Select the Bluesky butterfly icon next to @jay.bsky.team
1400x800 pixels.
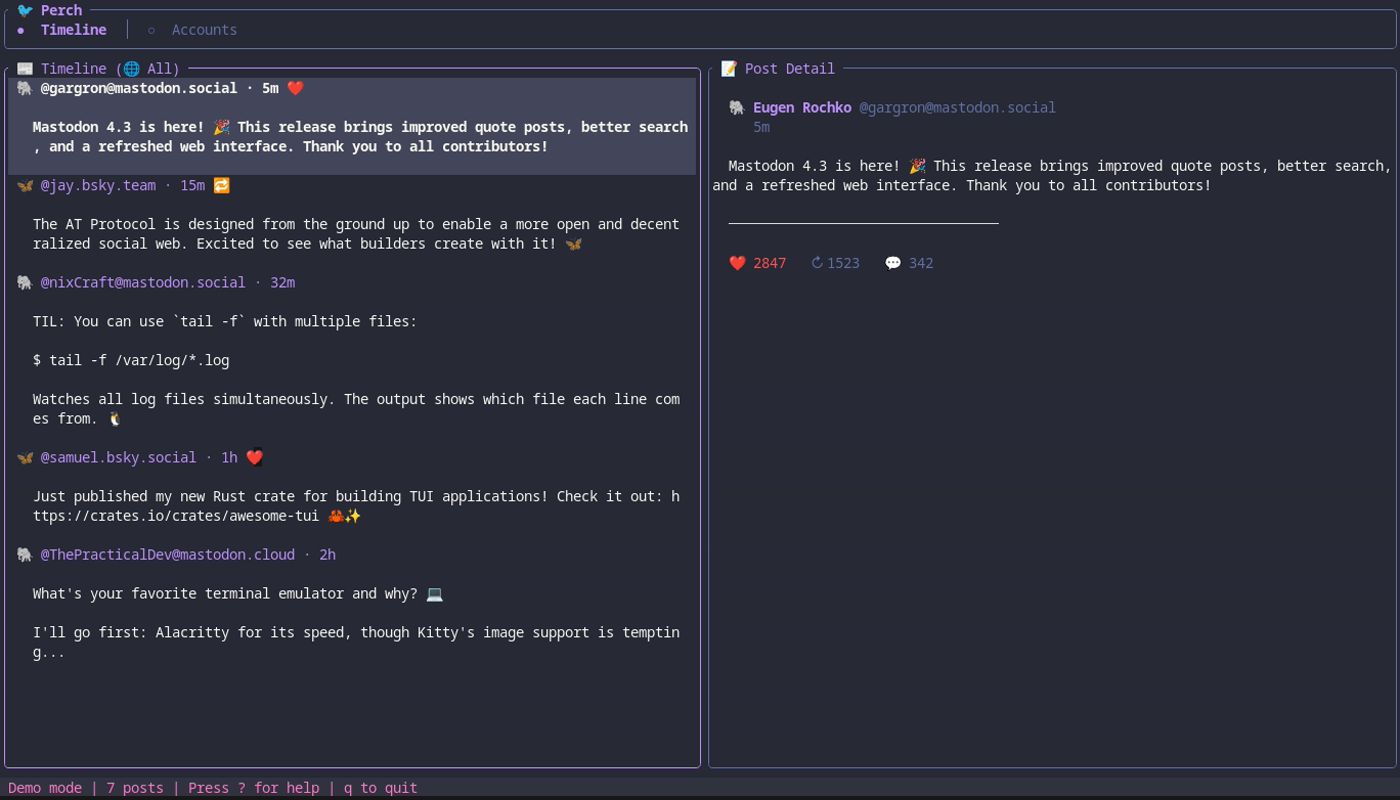24,185
